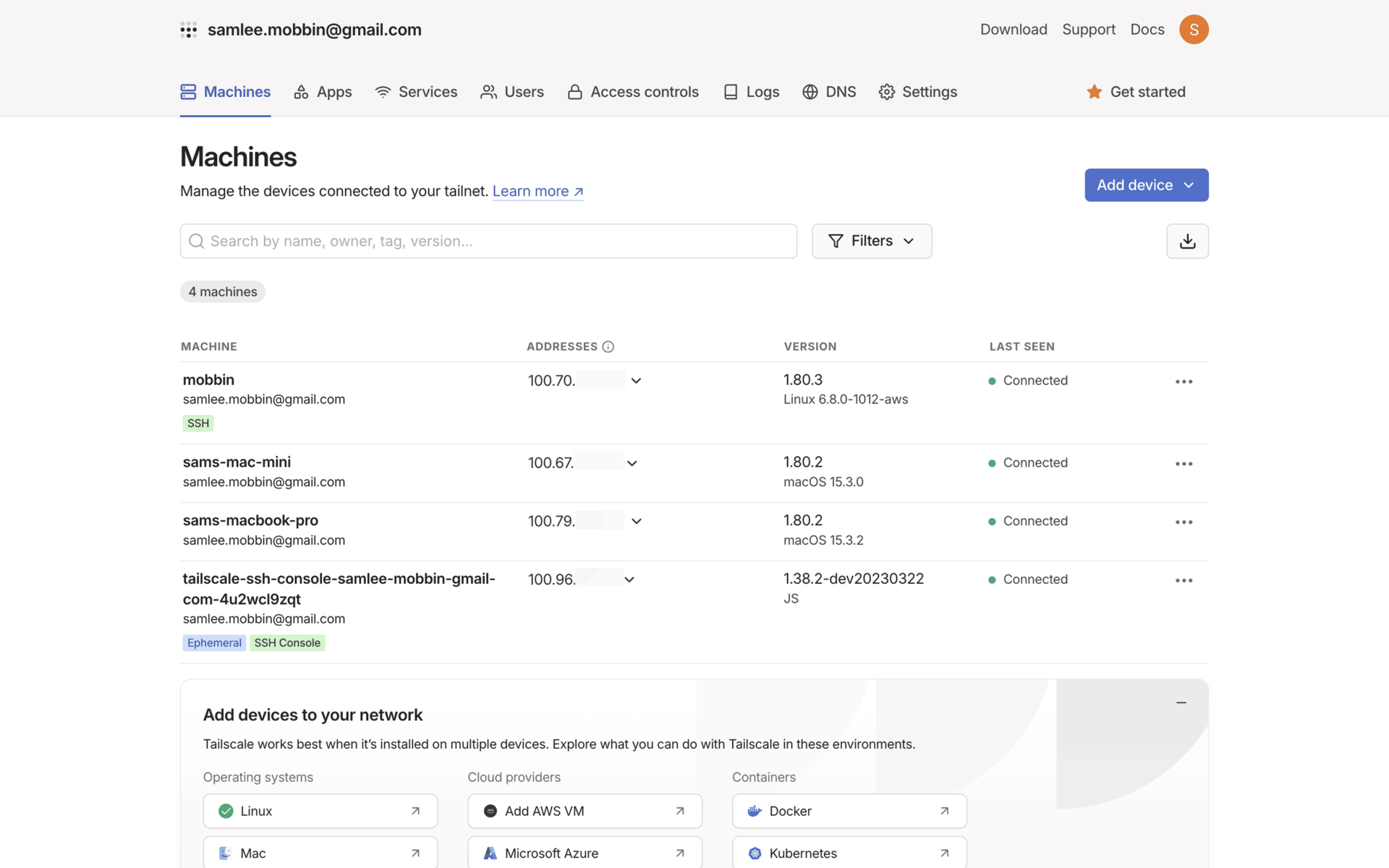Click the download/export machines icon button
The height and width of the screenshot is (868, 1389).
pos(1187,241)
